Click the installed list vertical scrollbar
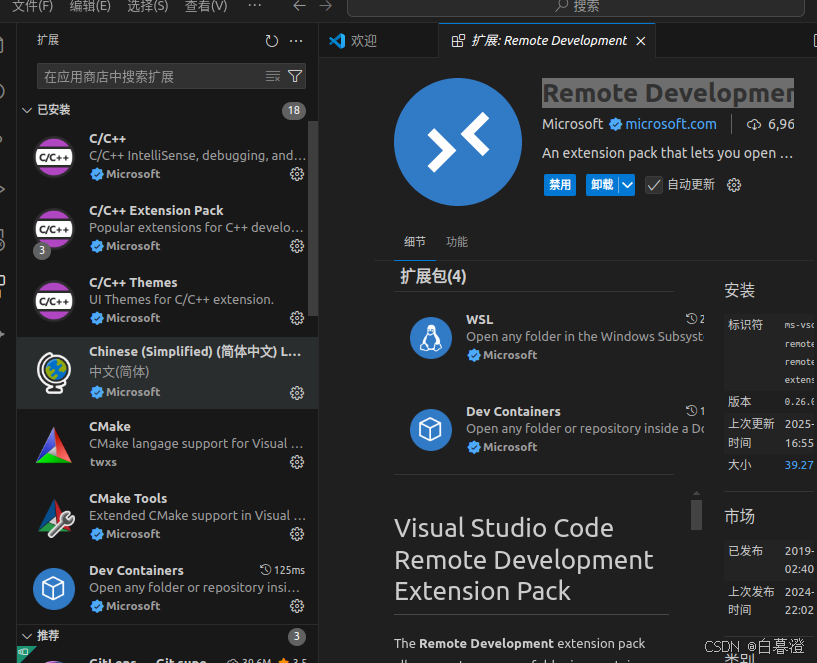 [x=313, y=218]
